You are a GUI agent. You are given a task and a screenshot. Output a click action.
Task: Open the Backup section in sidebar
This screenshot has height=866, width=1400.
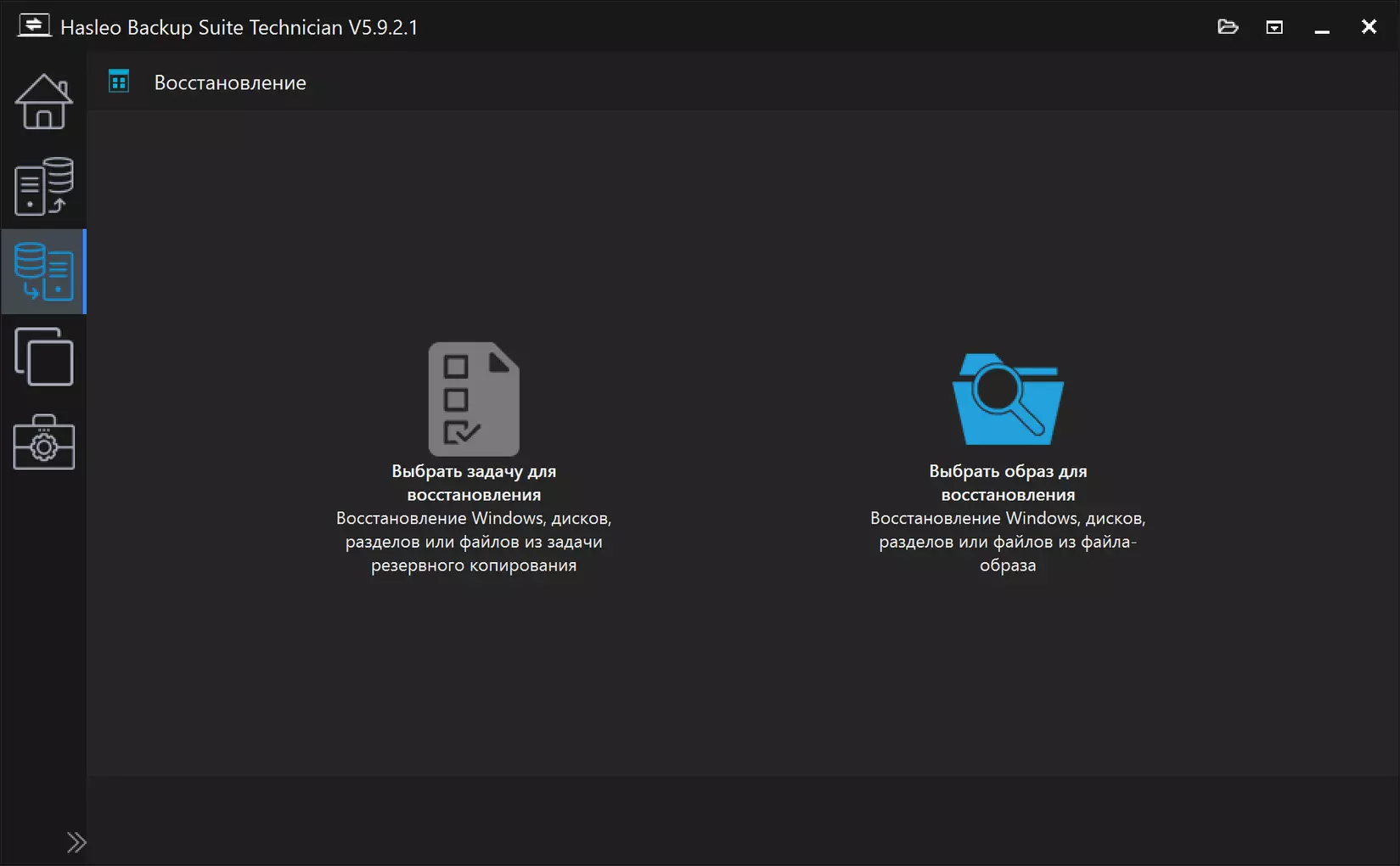pos(43,186)
